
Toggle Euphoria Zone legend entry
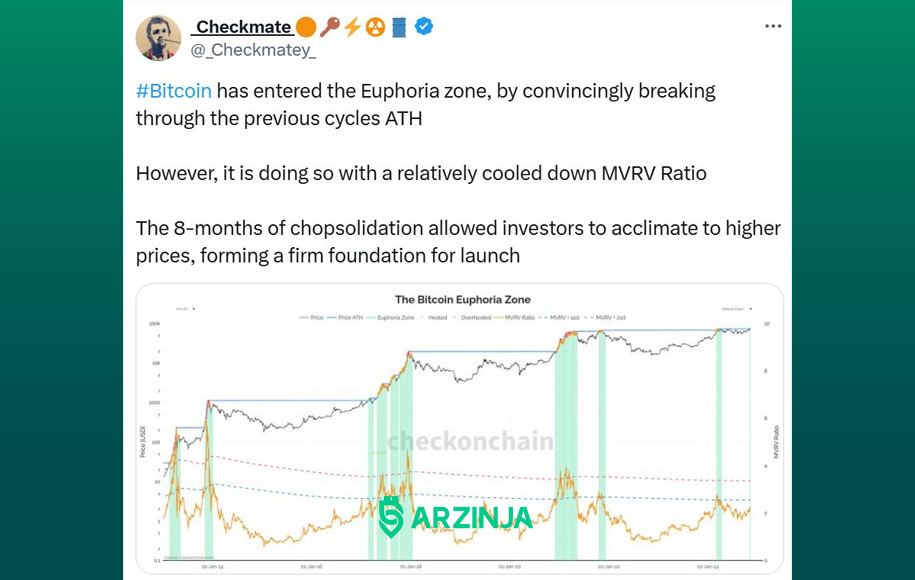point(391,317)
